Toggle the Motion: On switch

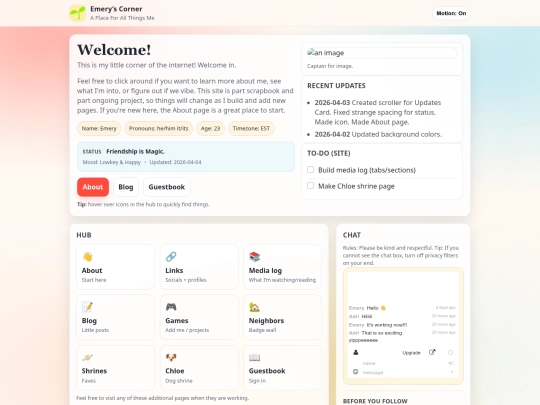point(451,13)
